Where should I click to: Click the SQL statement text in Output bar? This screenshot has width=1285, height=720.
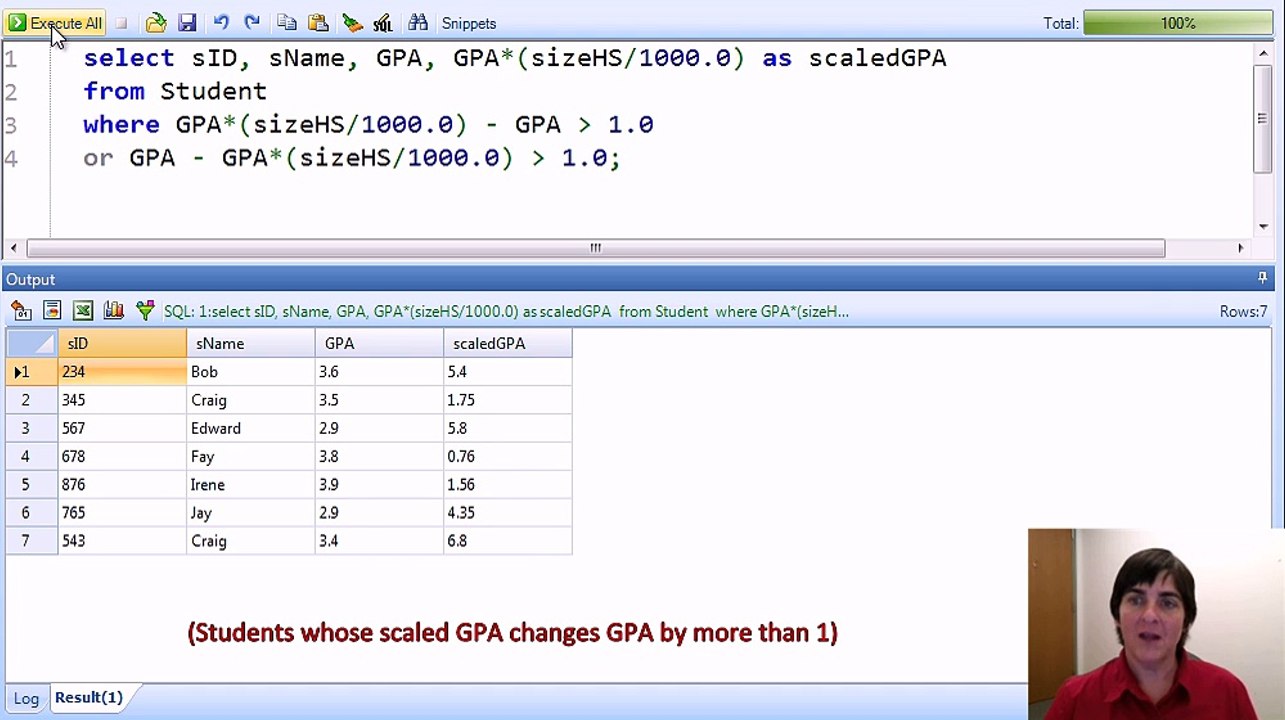click(506, 312)
